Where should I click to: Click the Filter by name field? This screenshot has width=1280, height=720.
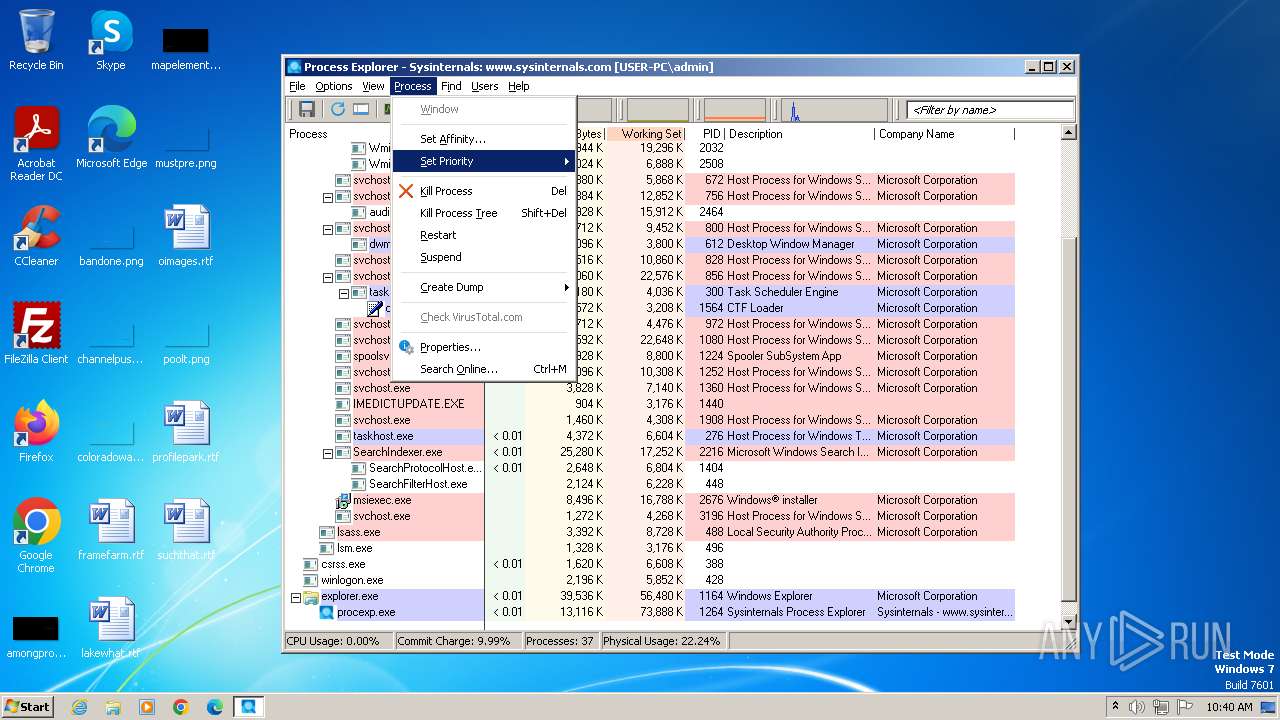990,110
